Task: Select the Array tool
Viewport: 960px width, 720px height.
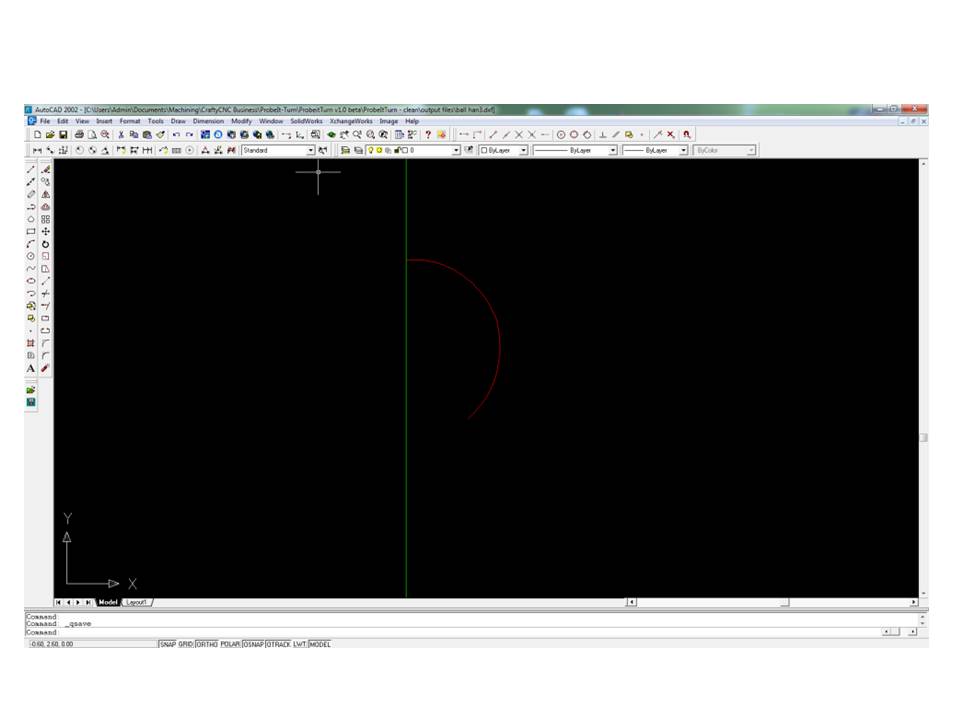Action: [x=45, y=219]
